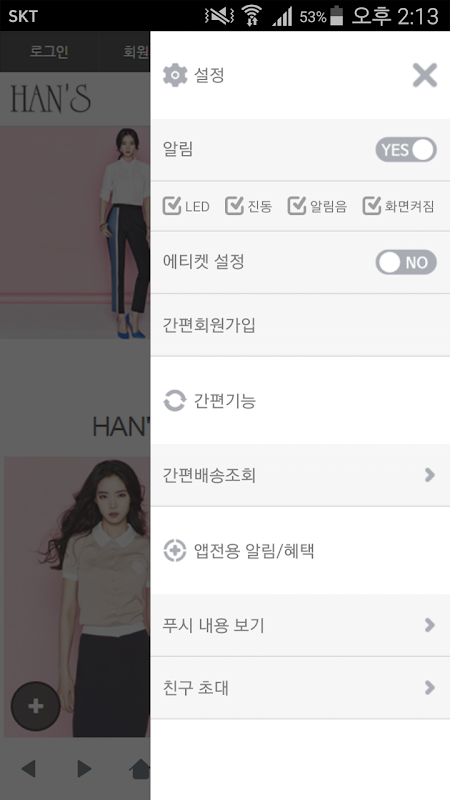Tap the 간편기능 refresh arrows icon
The height and width of the screenshot is (800, 450).
point(174,401)
